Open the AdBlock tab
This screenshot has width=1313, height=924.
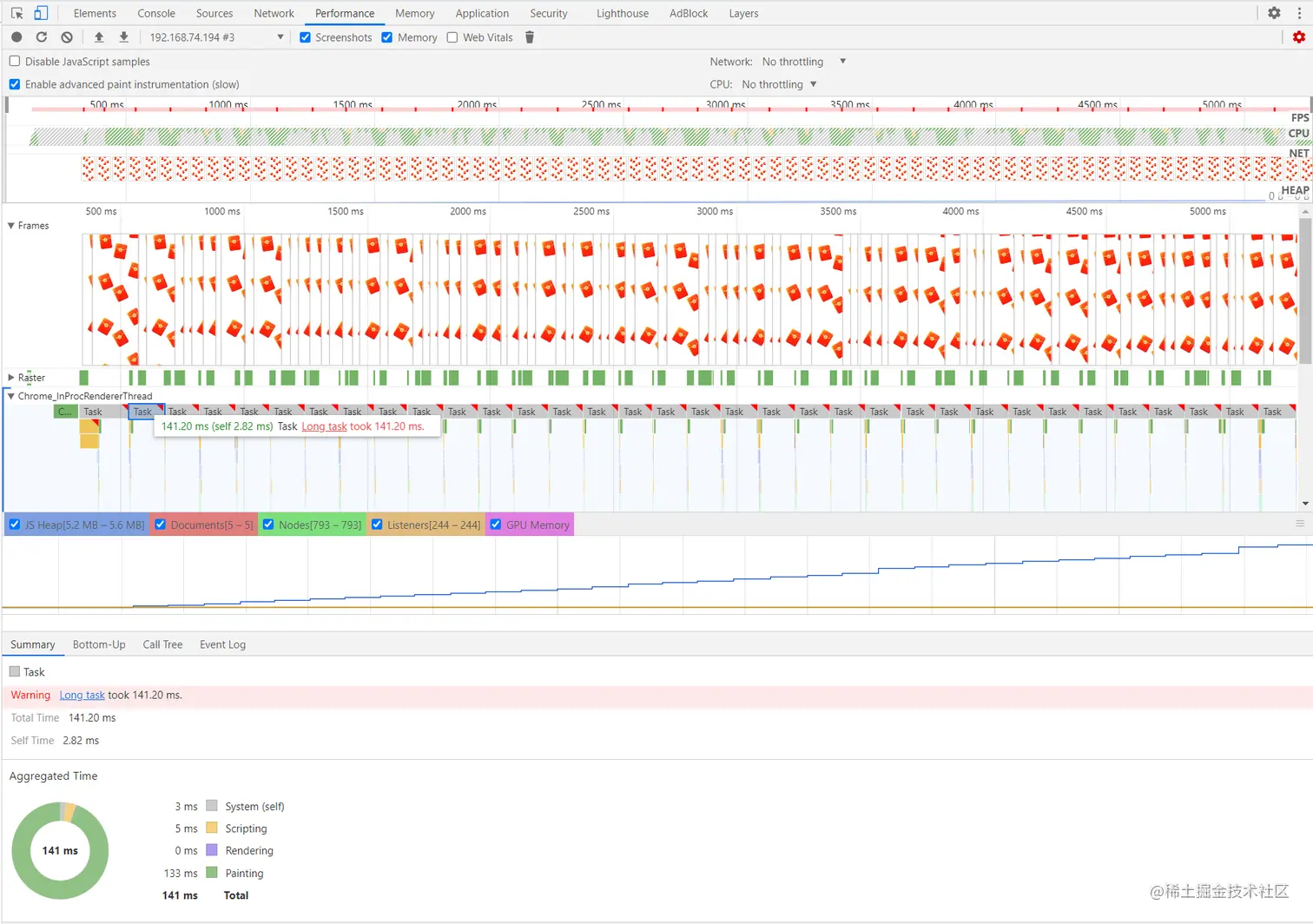689,13
